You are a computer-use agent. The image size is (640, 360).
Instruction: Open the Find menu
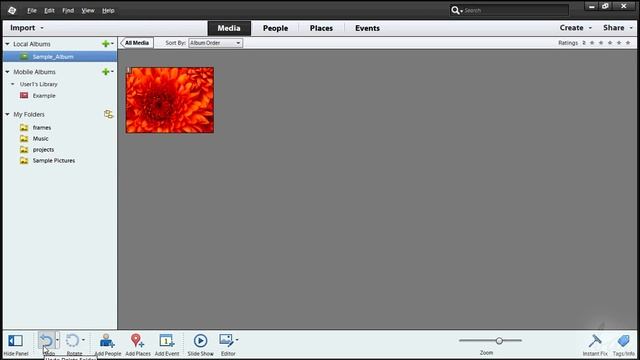pos(68,11)
